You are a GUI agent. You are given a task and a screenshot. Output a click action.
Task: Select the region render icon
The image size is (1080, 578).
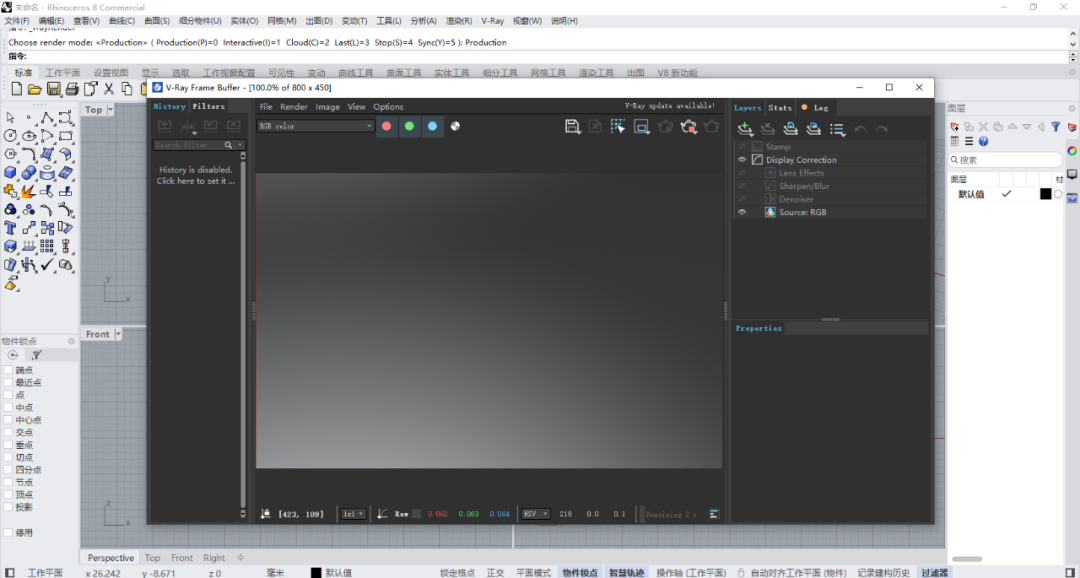642,126
